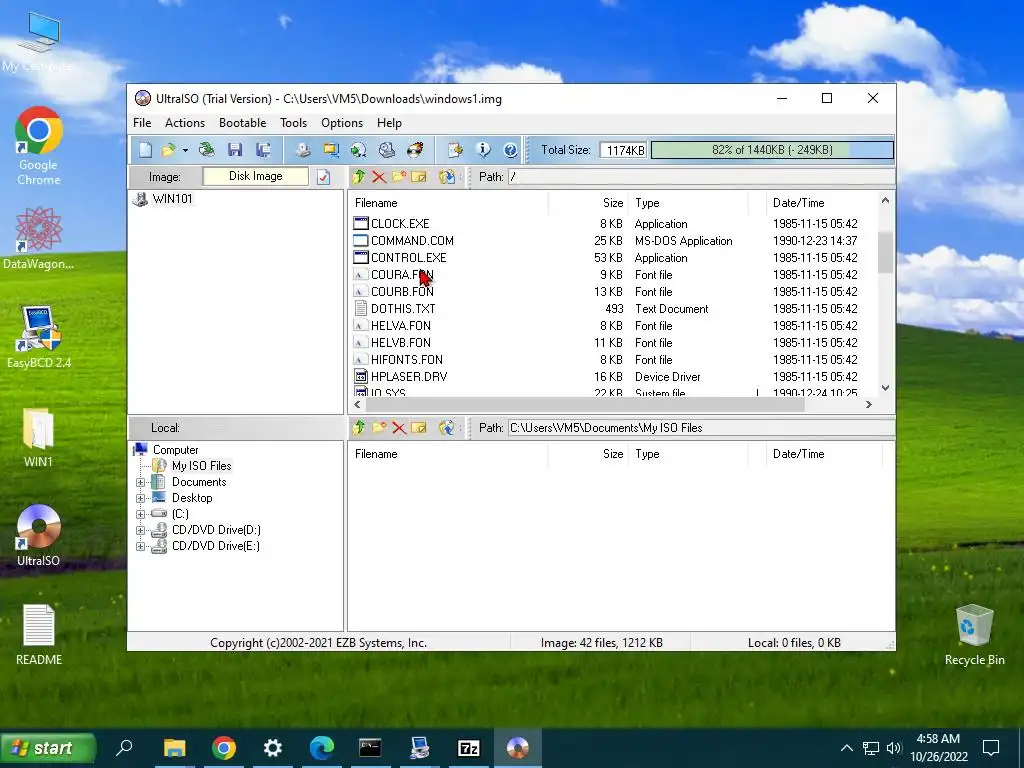The image size is (1024, 768).
Task: Click the Burn CD/DVD Image flame icon
Action: (x=415, y=150)
